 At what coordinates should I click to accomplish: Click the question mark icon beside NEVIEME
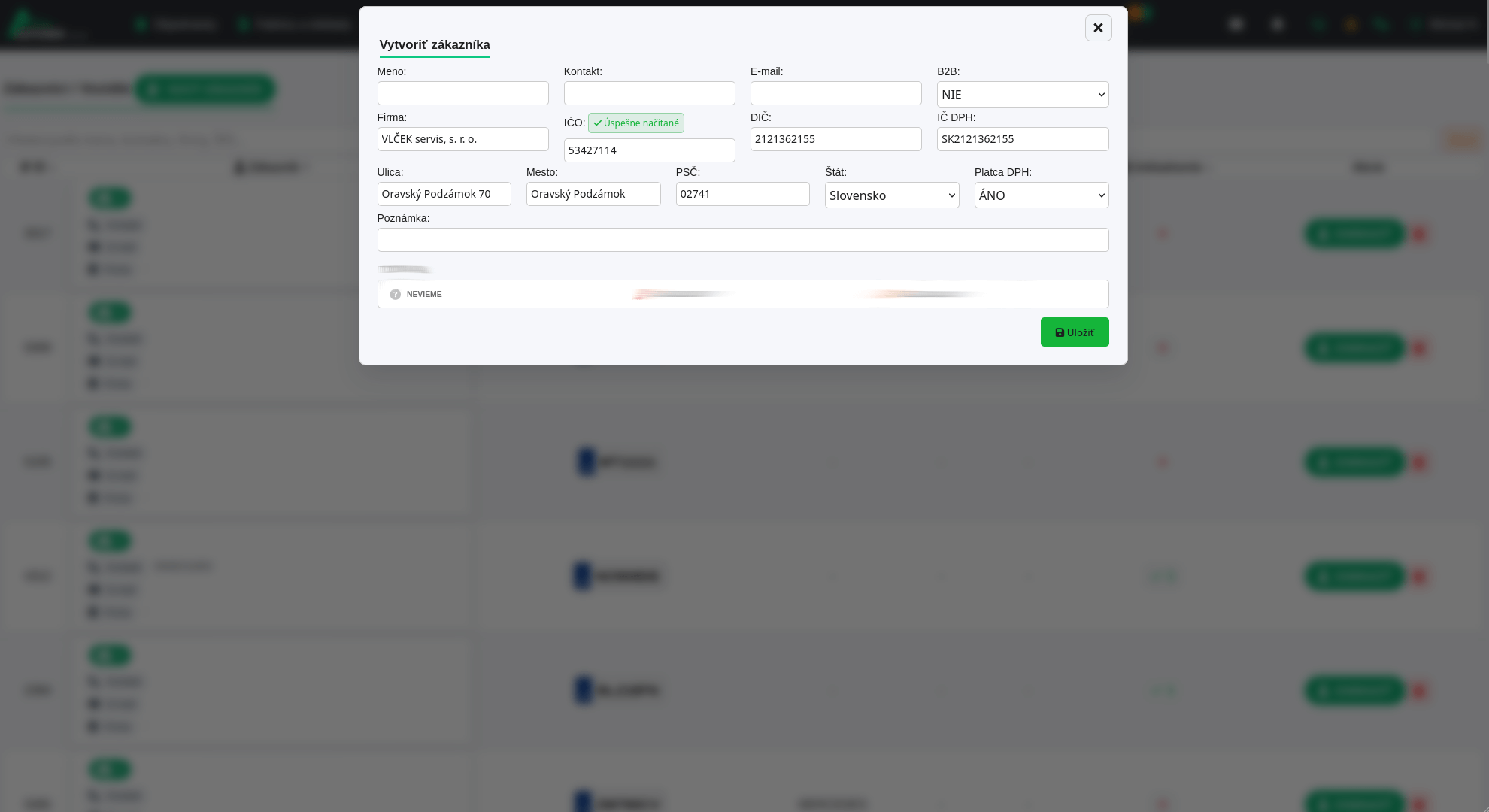[395, 295]
